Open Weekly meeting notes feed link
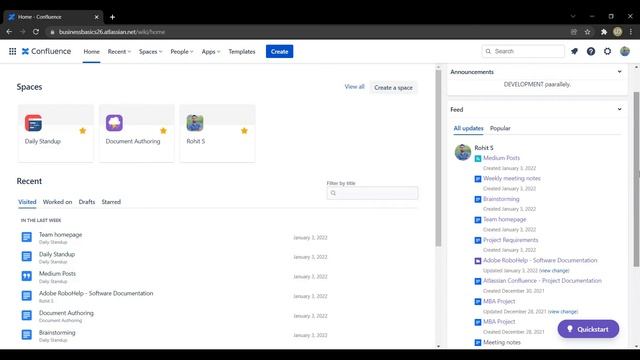This screenshot has height=360, width=640. pos(512,178)
